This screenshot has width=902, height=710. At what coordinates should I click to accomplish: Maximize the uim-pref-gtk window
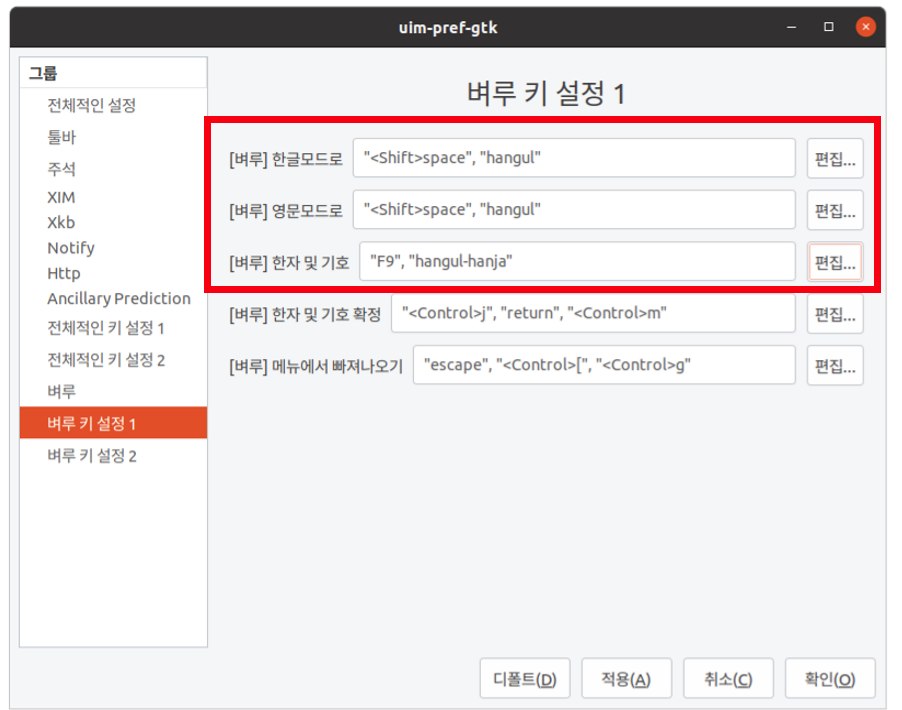(828, 26)
